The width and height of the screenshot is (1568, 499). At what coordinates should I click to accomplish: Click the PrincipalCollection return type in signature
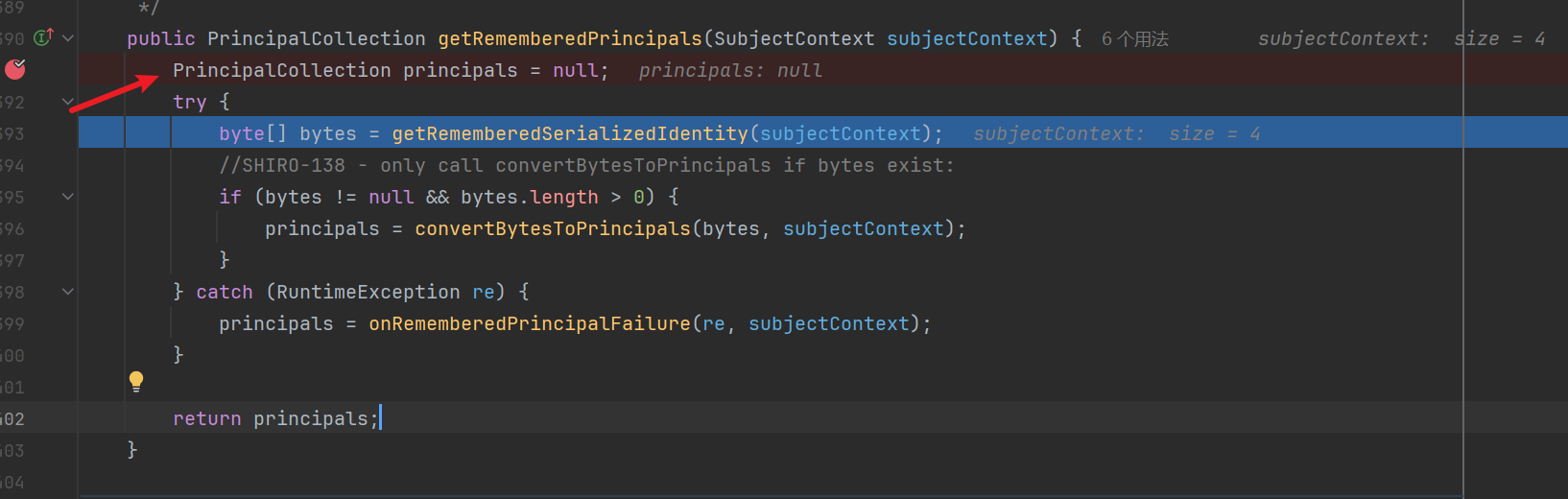[x=316, y=39]
